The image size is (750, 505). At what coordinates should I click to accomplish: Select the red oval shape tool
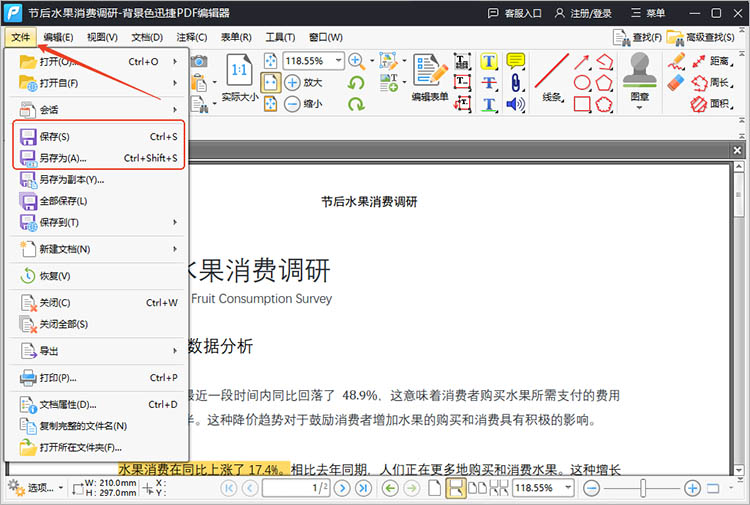point(582,83)
